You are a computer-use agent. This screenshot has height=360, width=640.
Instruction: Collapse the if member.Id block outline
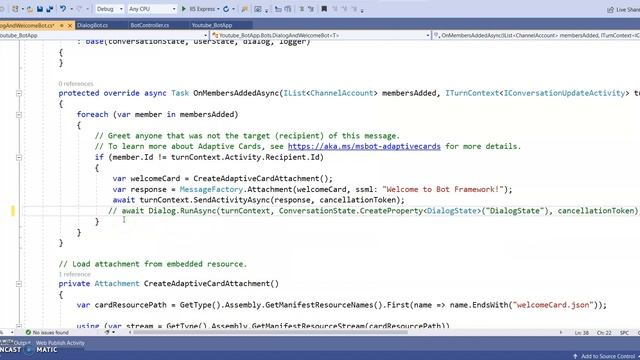tap(19, 157)
